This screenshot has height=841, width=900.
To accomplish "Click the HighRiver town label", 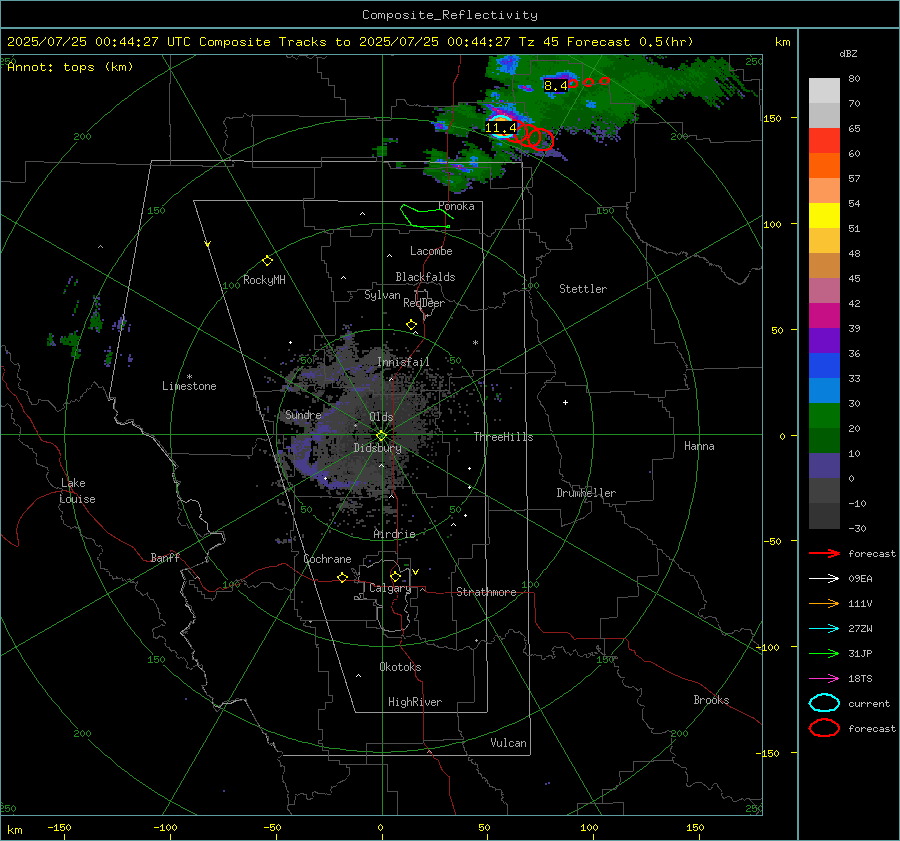I will pos(415,702).
